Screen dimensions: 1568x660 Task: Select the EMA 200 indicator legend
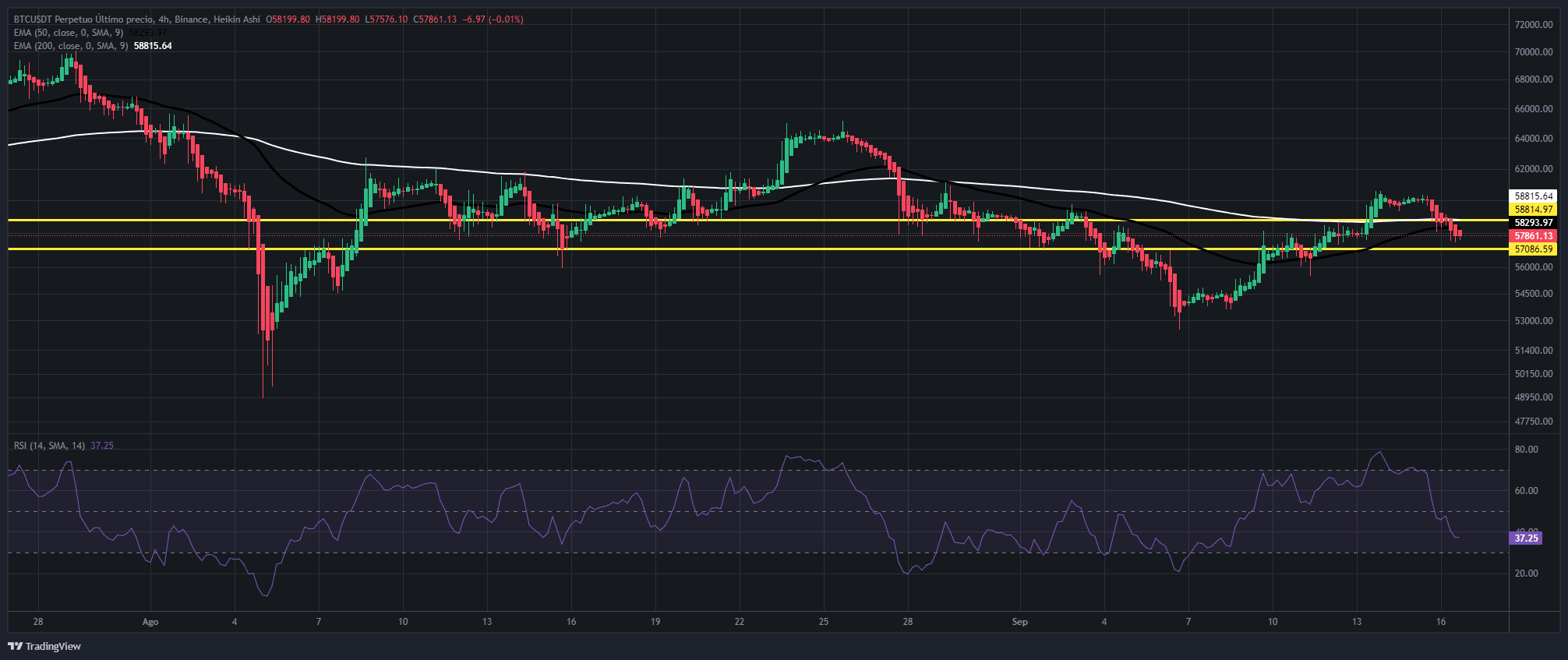[x=71, y=46]
